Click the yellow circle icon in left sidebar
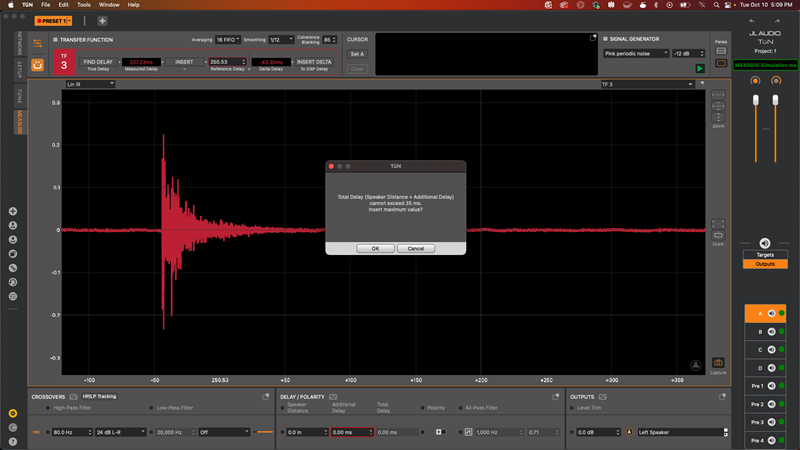The width and height of the screenshot is (800, 450). (13, 413)
